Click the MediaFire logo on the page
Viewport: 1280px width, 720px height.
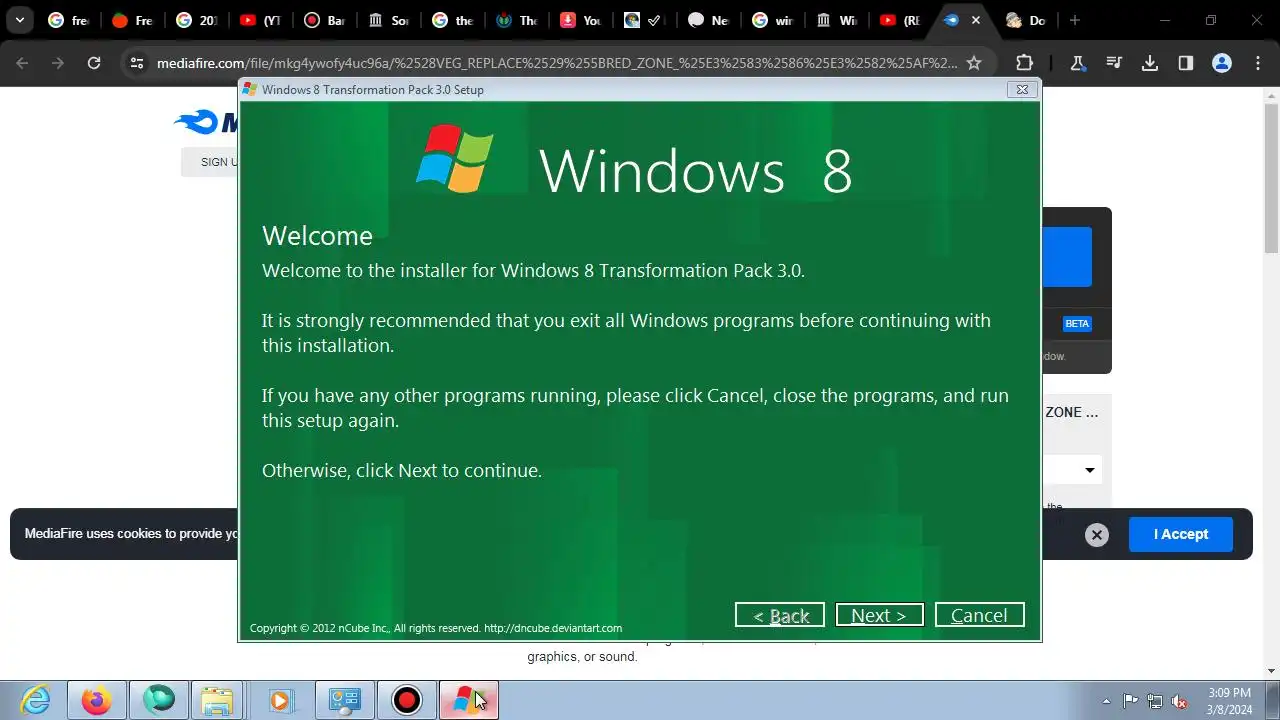point(206,122)
